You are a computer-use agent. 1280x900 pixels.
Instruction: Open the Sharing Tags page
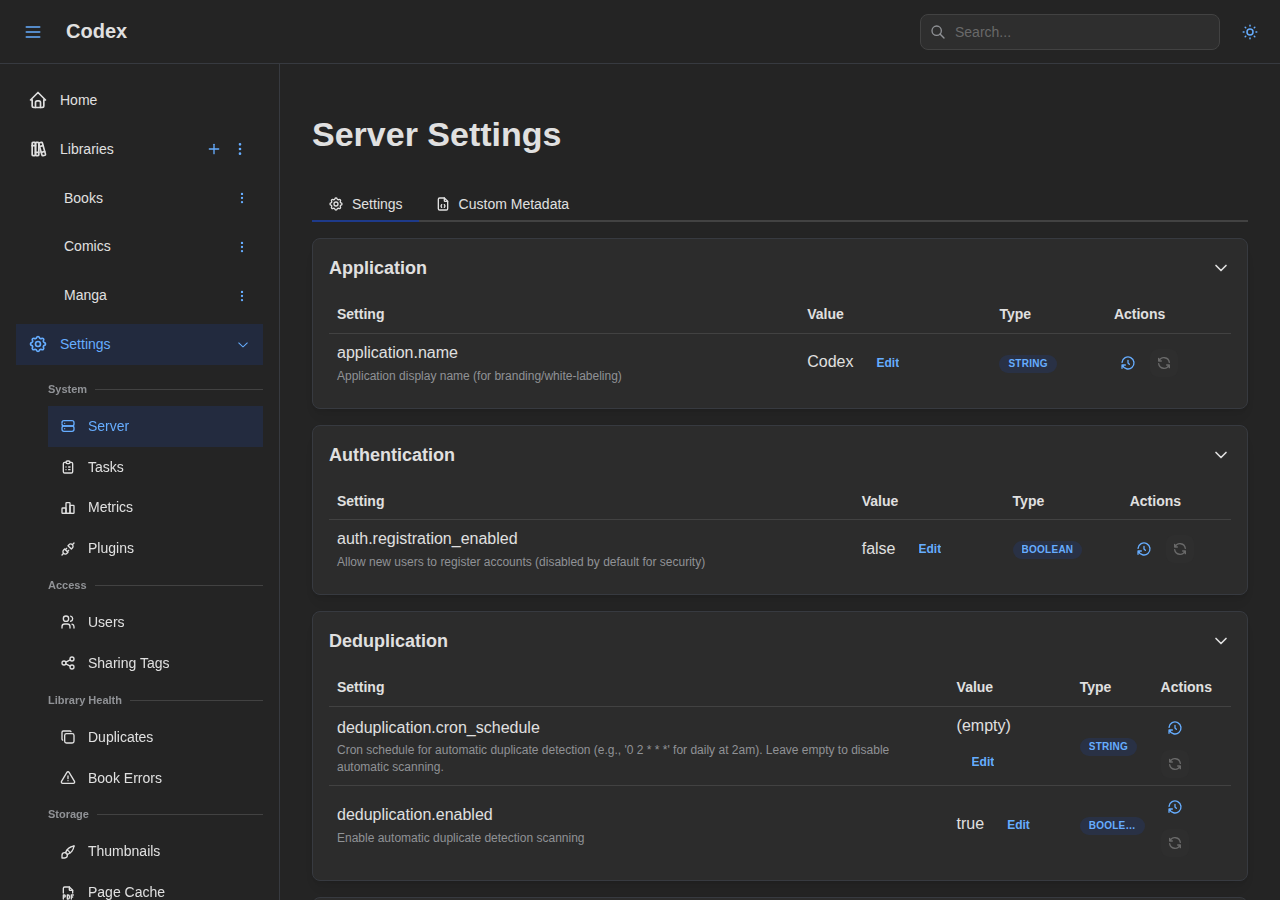127,663
